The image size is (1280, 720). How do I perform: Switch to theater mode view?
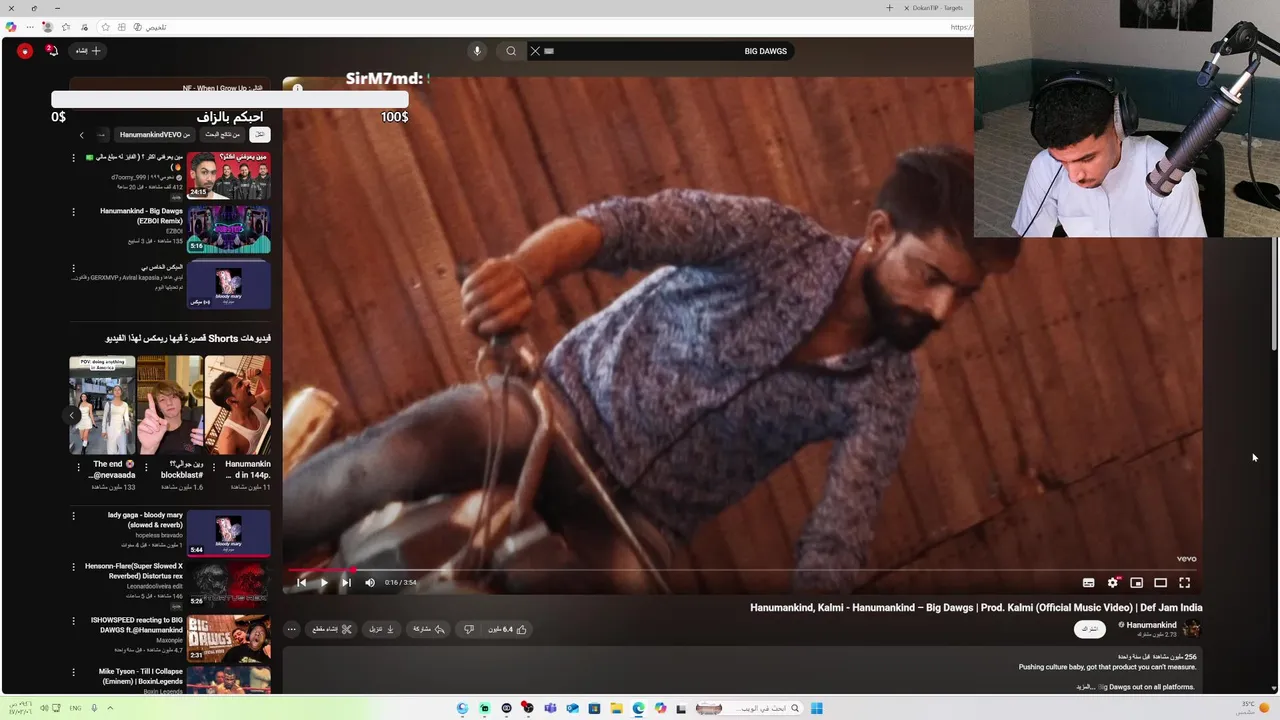pyautogui.click(x=1161, y=583)
